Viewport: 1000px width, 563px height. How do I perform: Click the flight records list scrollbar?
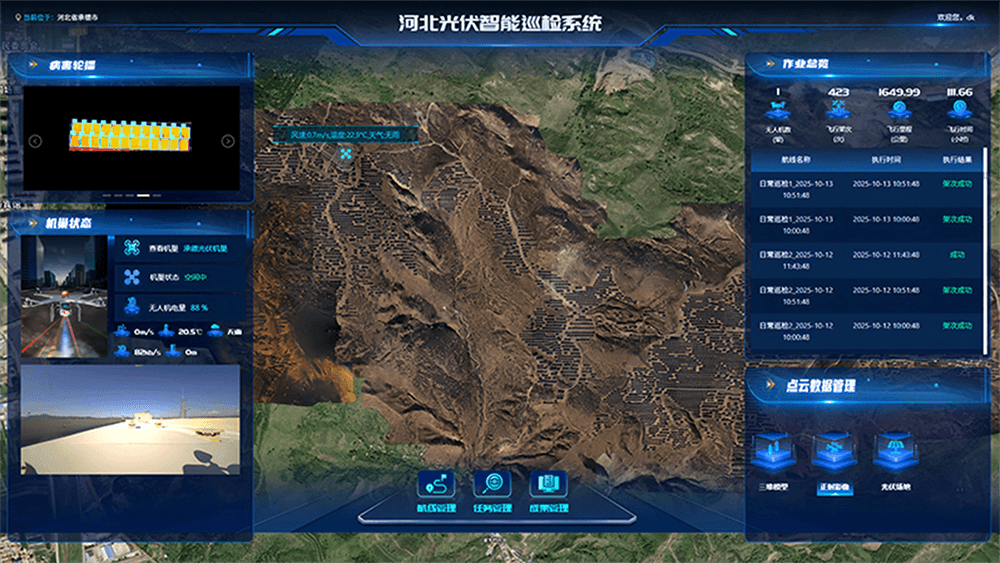pyautogui.click(x=984, y=200)
